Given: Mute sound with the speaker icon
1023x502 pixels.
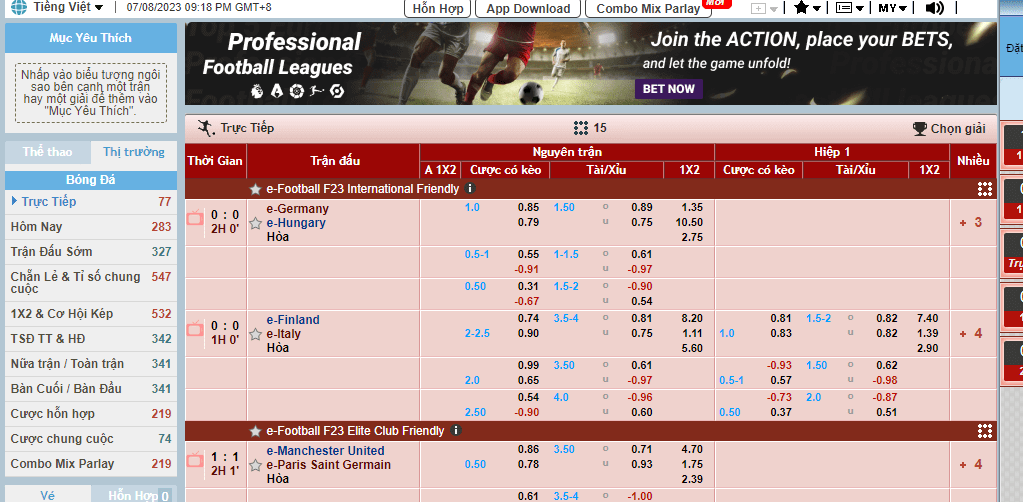Looking at the screenshot, I should pos(935,8).
